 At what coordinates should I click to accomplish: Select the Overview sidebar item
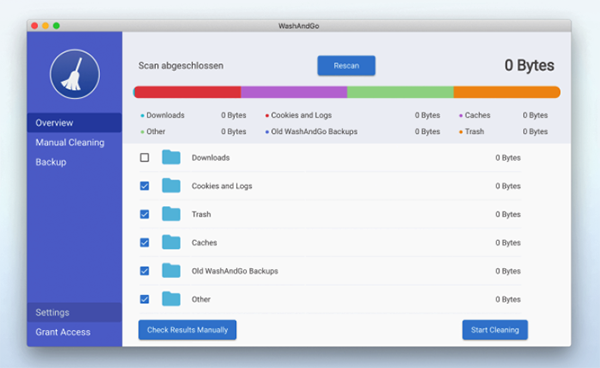(75, 123)
